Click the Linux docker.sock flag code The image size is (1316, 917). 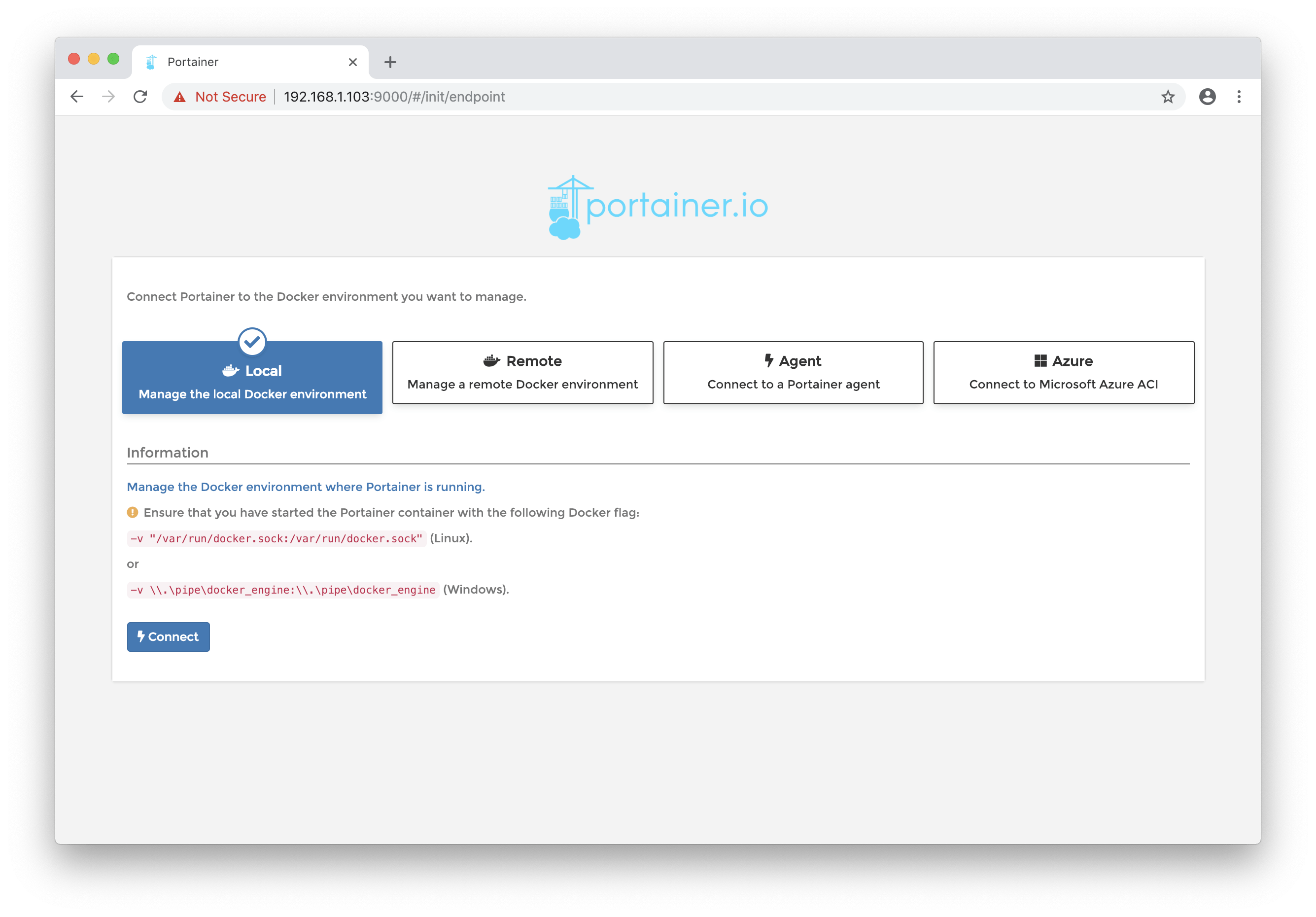277,538
